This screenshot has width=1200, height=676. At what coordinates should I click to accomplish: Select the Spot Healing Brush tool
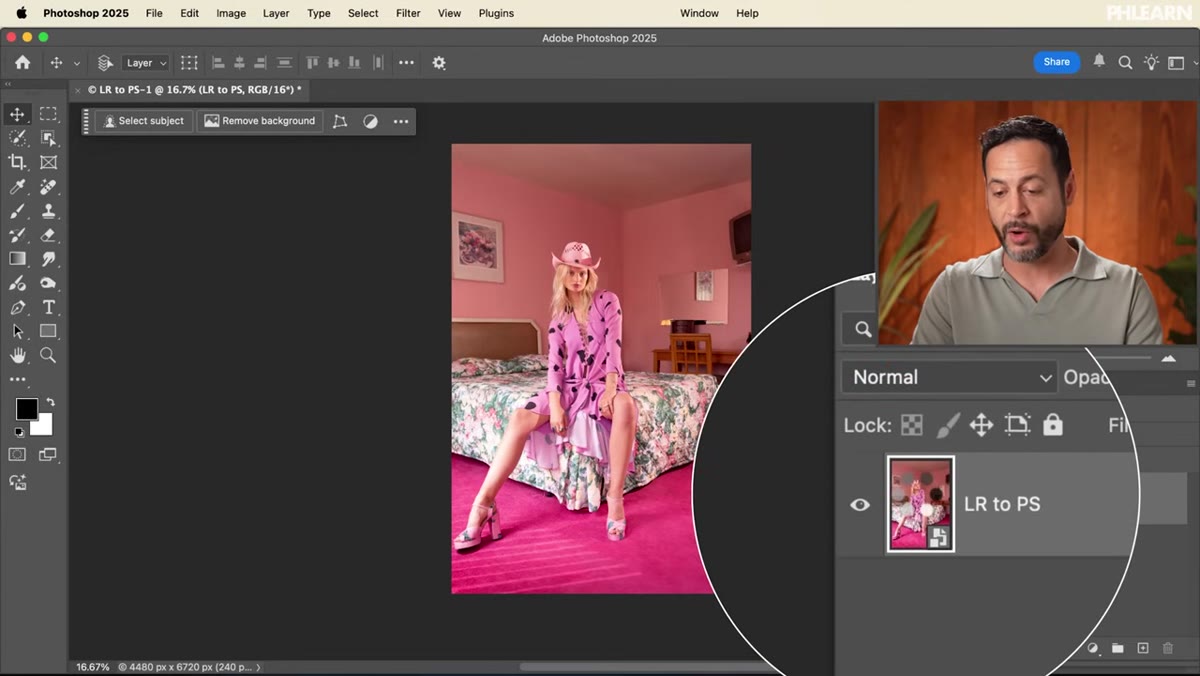[x=48, y=187]
